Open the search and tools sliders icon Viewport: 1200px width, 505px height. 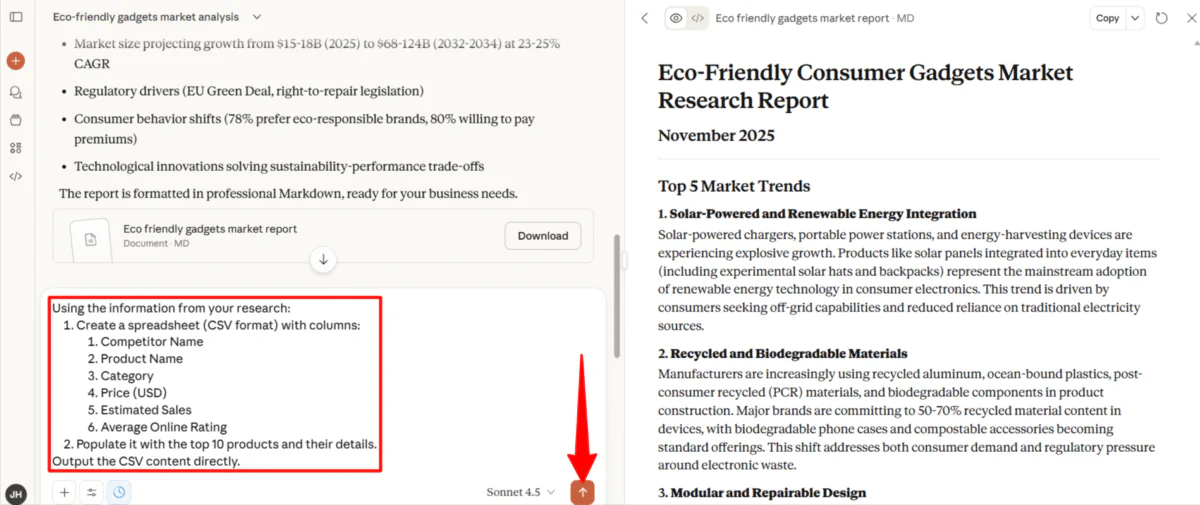pyautogui.click(x=92, y=492)
